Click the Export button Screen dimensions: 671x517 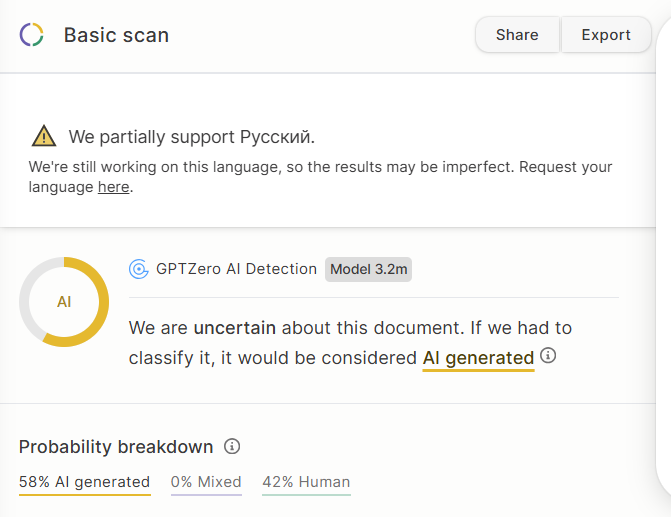click(x=606, y=35)
